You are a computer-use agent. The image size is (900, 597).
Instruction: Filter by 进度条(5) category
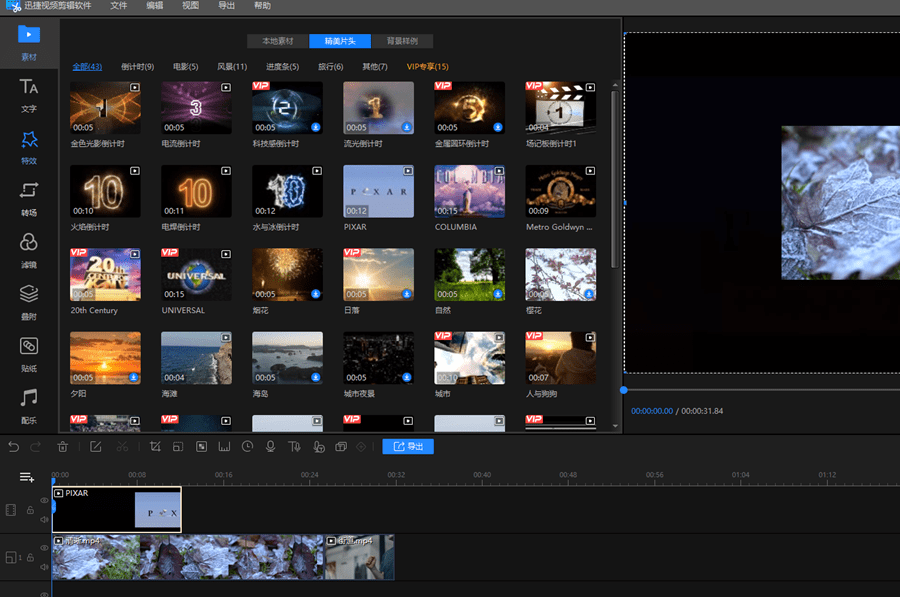pos(282,67)
